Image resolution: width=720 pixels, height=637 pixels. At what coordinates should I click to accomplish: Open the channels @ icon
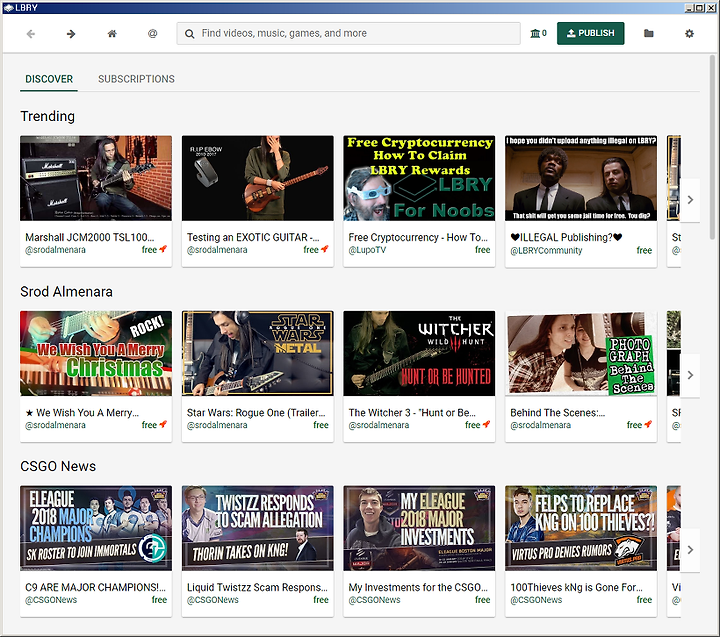point(152,34)
